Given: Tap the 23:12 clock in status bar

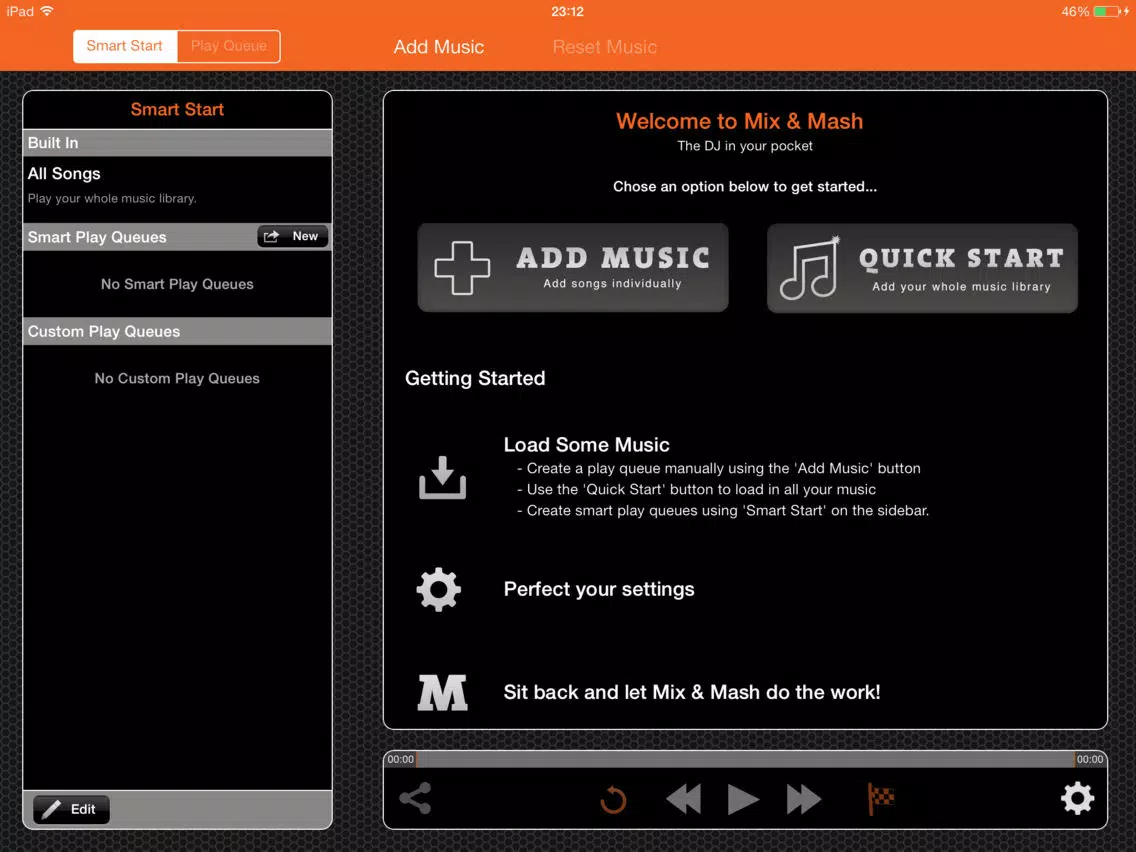Looking at the screenshot, I should click(x=567, y=12).
